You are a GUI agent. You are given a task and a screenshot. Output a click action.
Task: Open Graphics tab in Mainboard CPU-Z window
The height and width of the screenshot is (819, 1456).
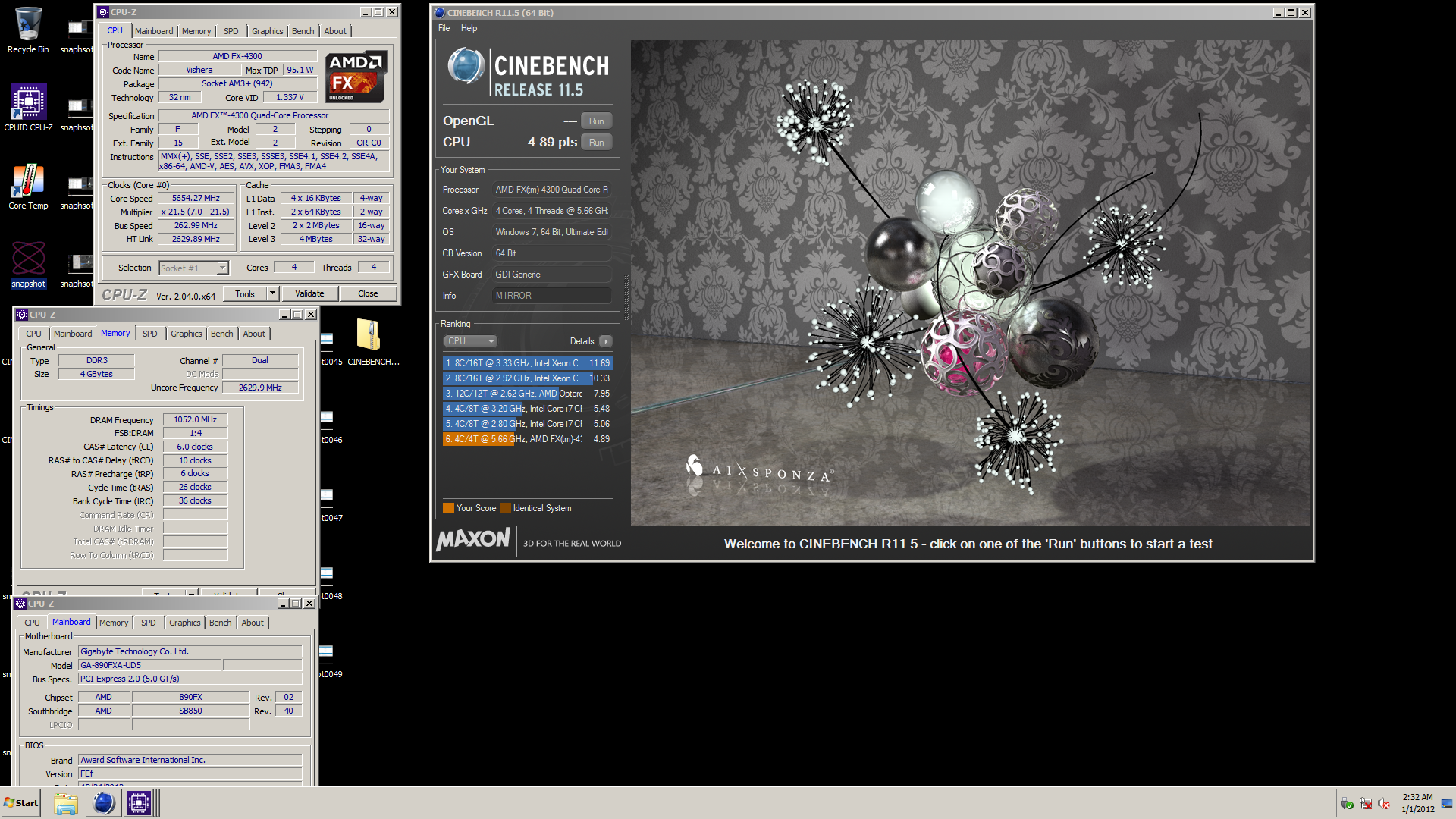pyautogui.click(x=185, y=623)
